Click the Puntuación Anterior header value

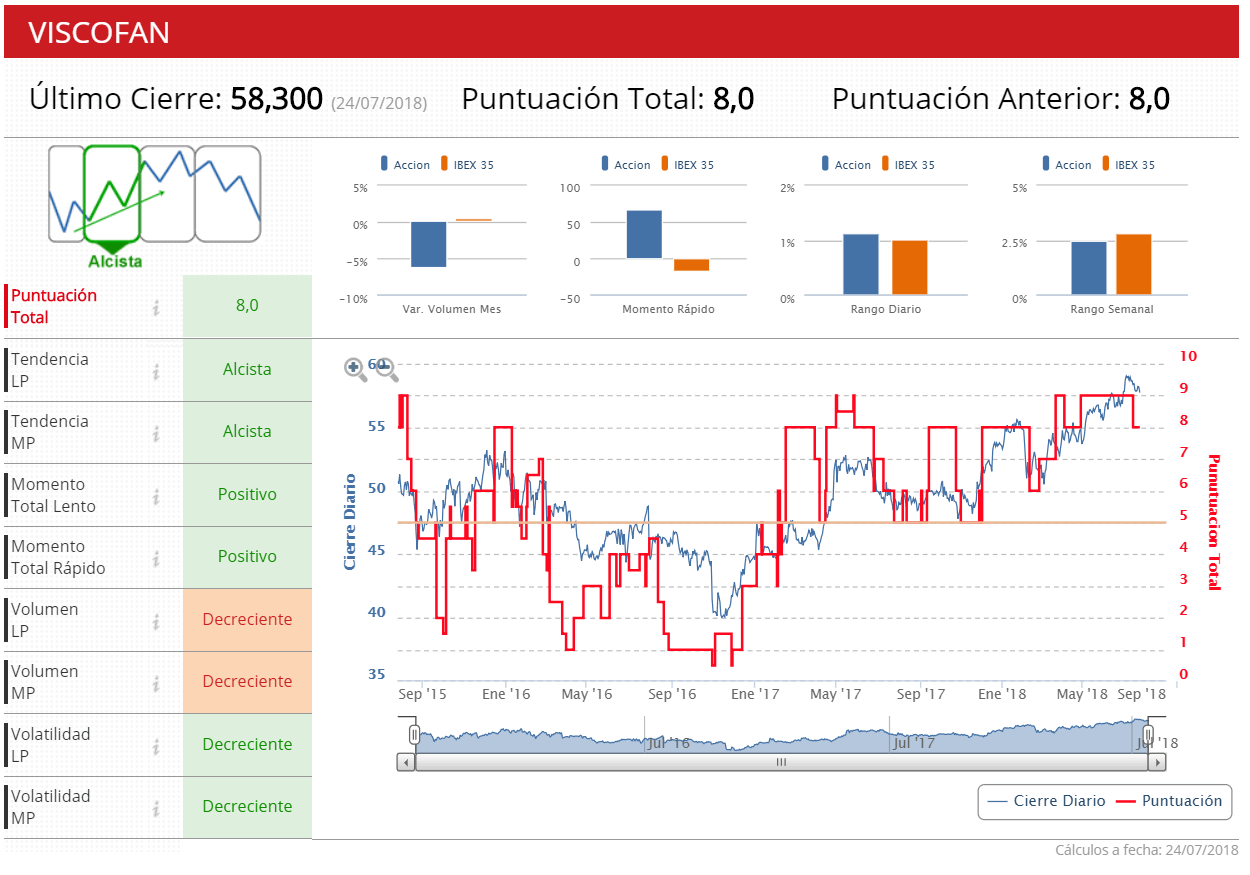click(x=1149, y=99)
